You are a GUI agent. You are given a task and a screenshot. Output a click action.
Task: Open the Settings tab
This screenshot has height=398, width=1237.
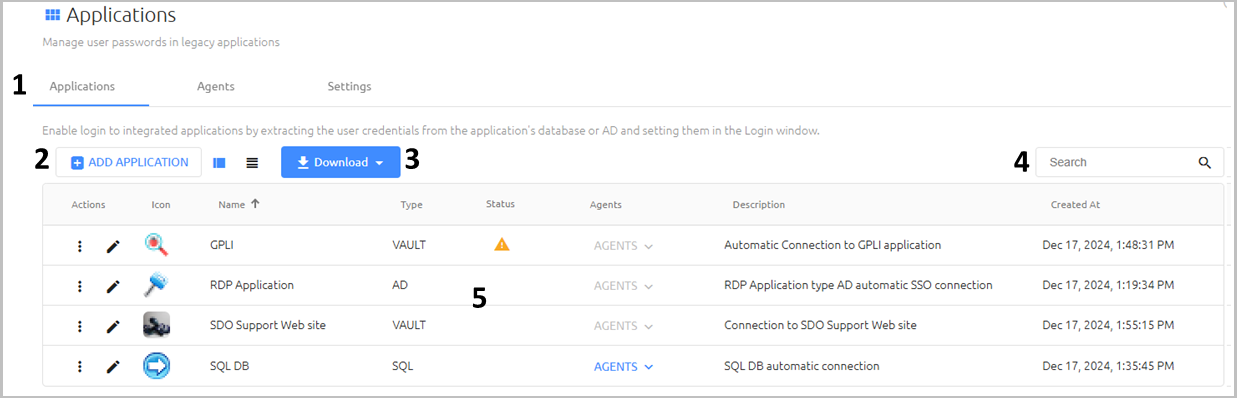[349, 87]
